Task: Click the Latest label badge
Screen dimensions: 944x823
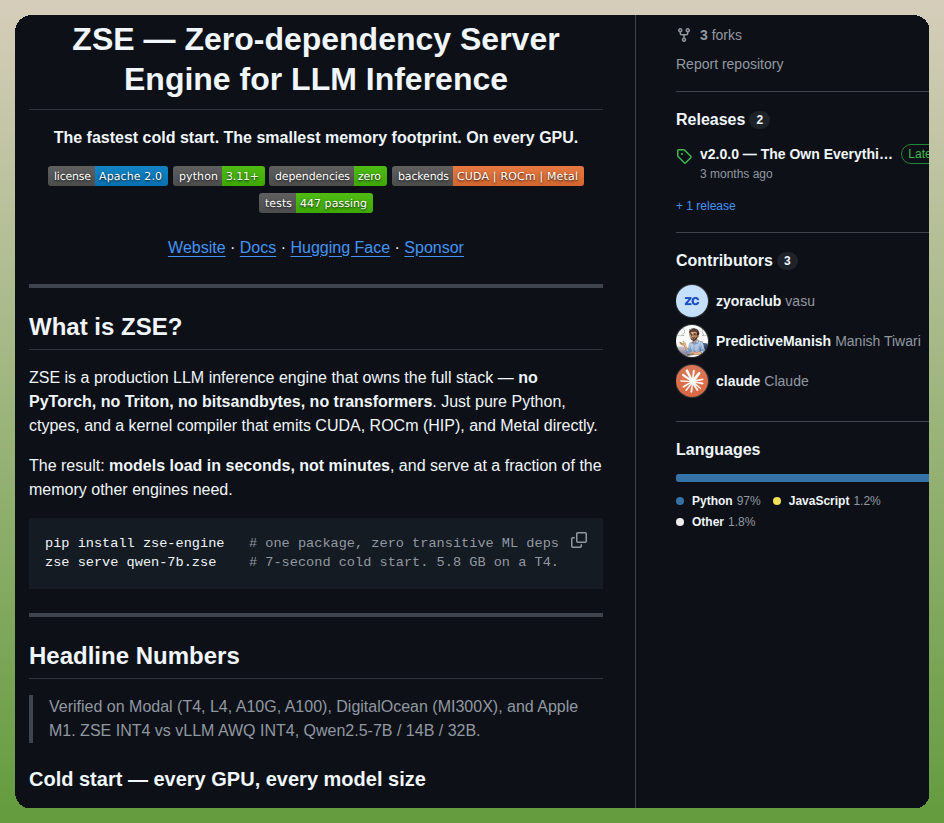Action: click(915, 154)
